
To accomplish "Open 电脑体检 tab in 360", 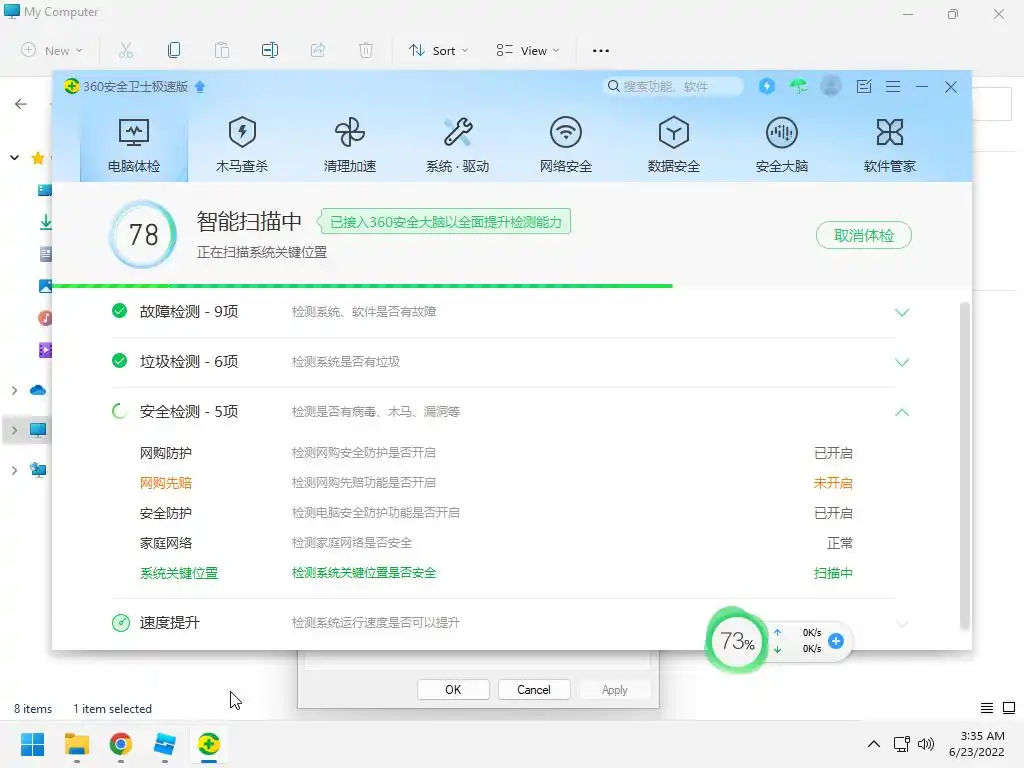I will pos(134,146).
